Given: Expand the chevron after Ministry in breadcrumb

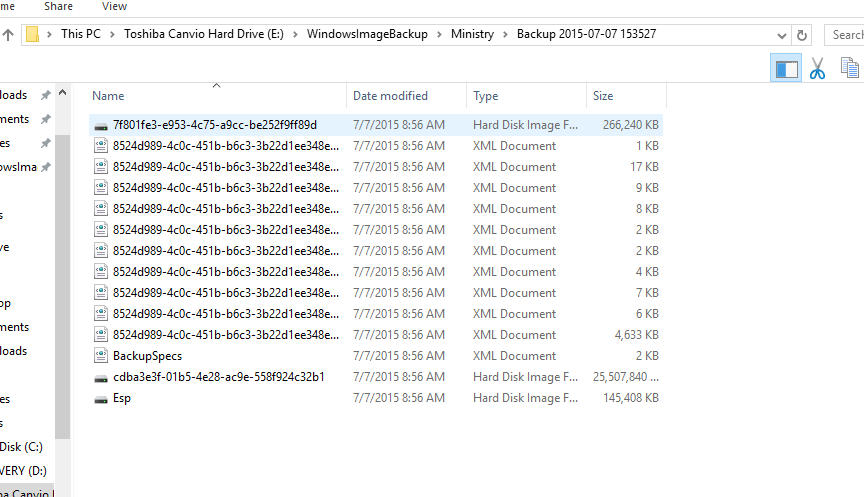Looking at the screenshot, I should pyautogui.click(x=506, y=34).
